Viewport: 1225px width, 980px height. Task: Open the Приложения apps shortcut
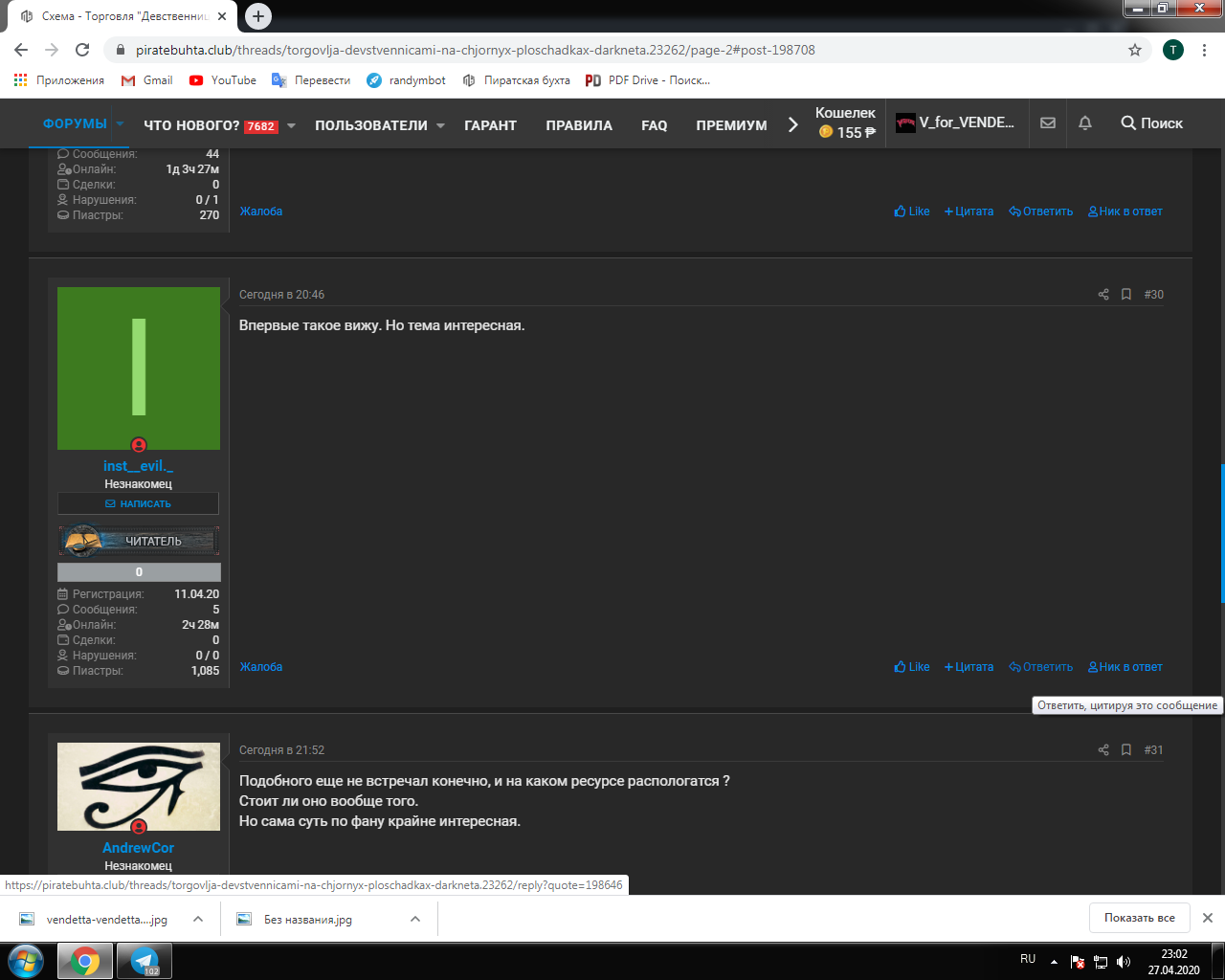pyautogui.click(x=59, y=80)
